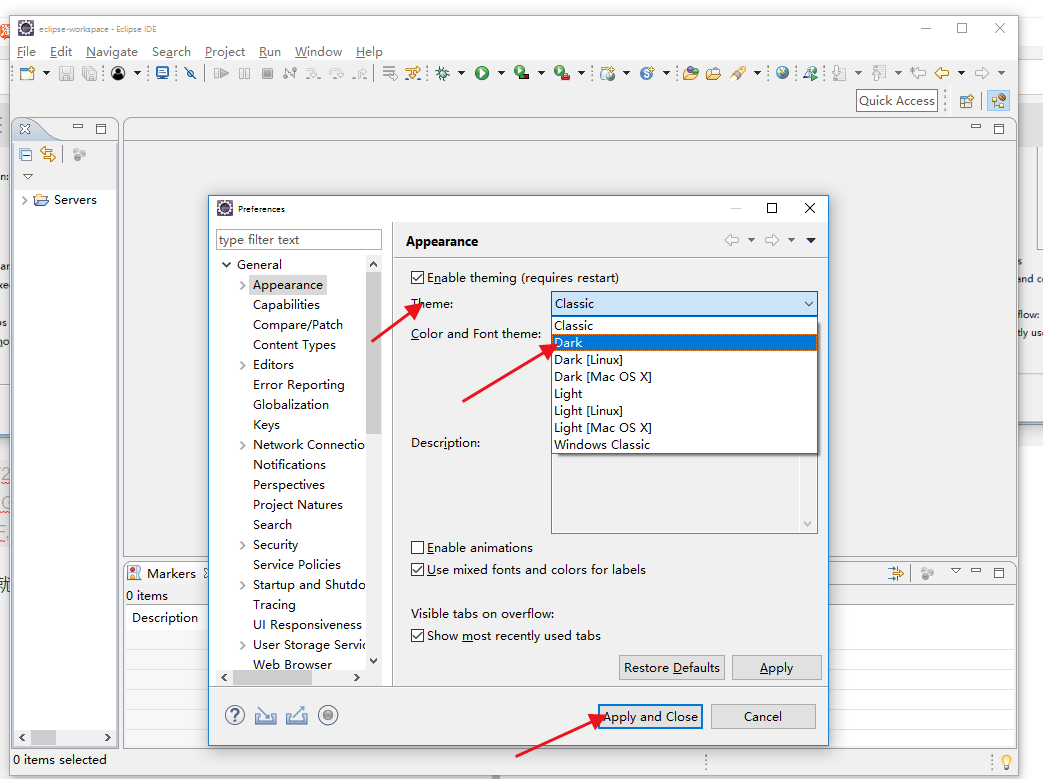The width and height of the screenshot is (1043, 779).
Task: Click the light bulb tip icon in status bar
Action: (x=1006, y=761)
